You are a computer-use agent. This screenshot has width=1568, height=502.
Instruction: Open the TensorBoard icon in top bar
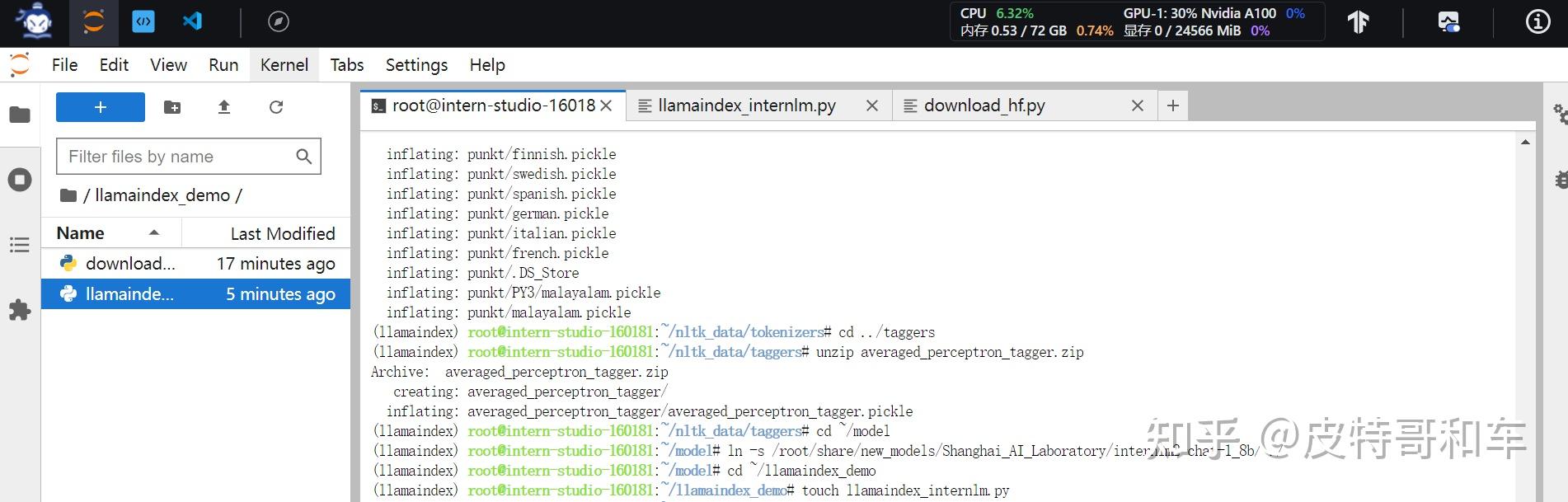pos(1358,22)
